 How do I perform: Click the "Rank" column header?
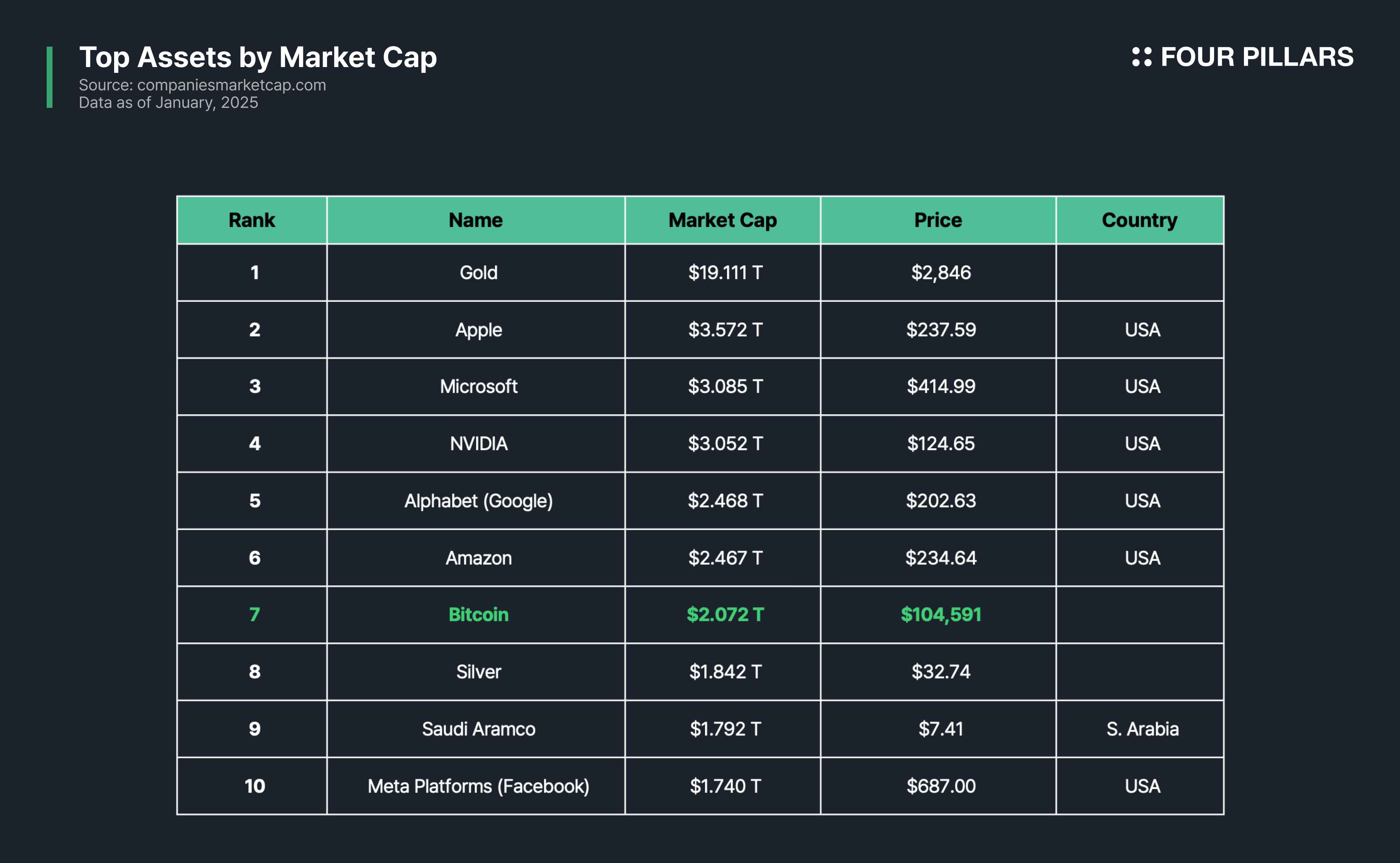(x=252, y=220)
